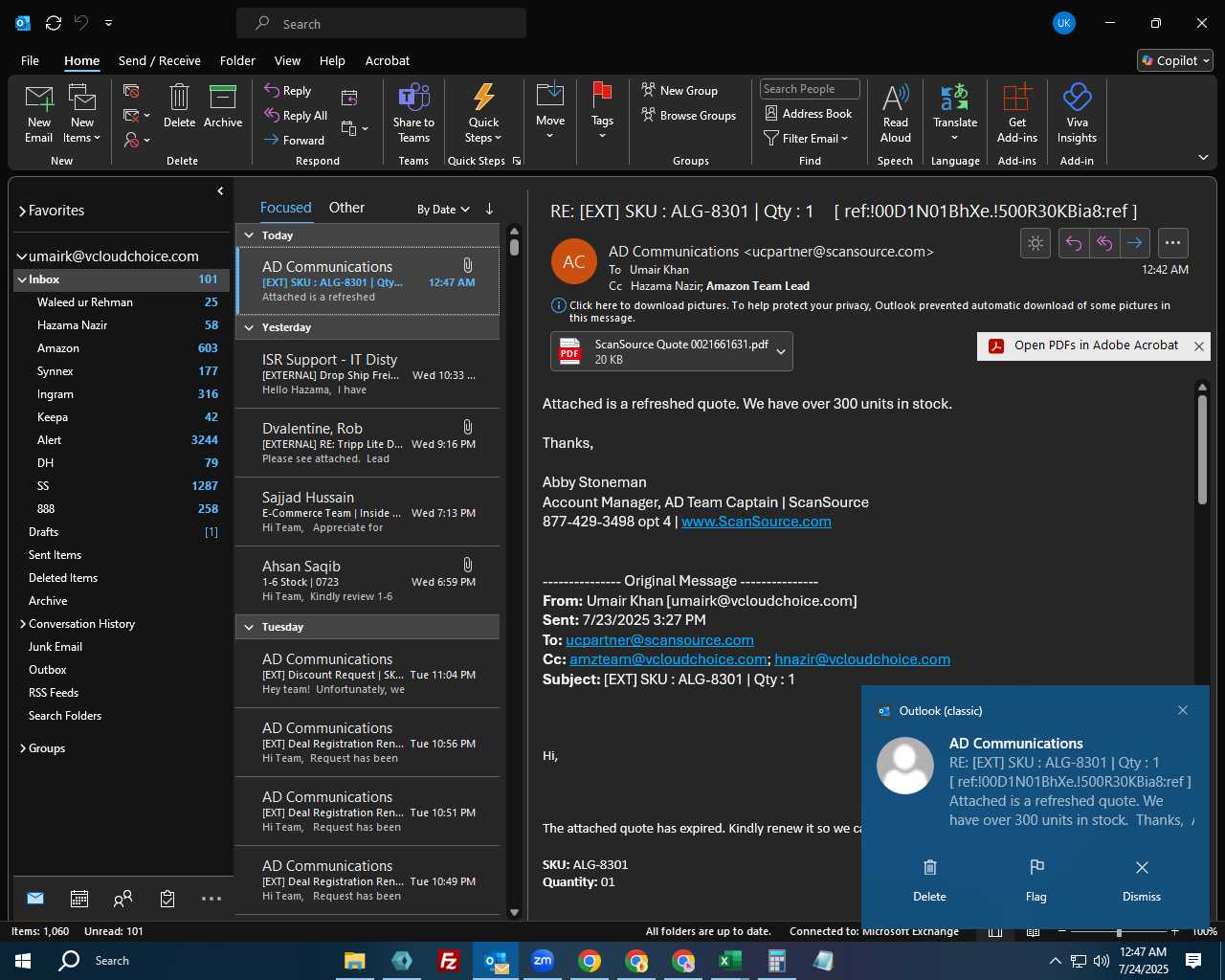Click Open PDFs in Adobe Acrobat
This screenshot has height=980, width=1225.
(x=1084, y=345)
